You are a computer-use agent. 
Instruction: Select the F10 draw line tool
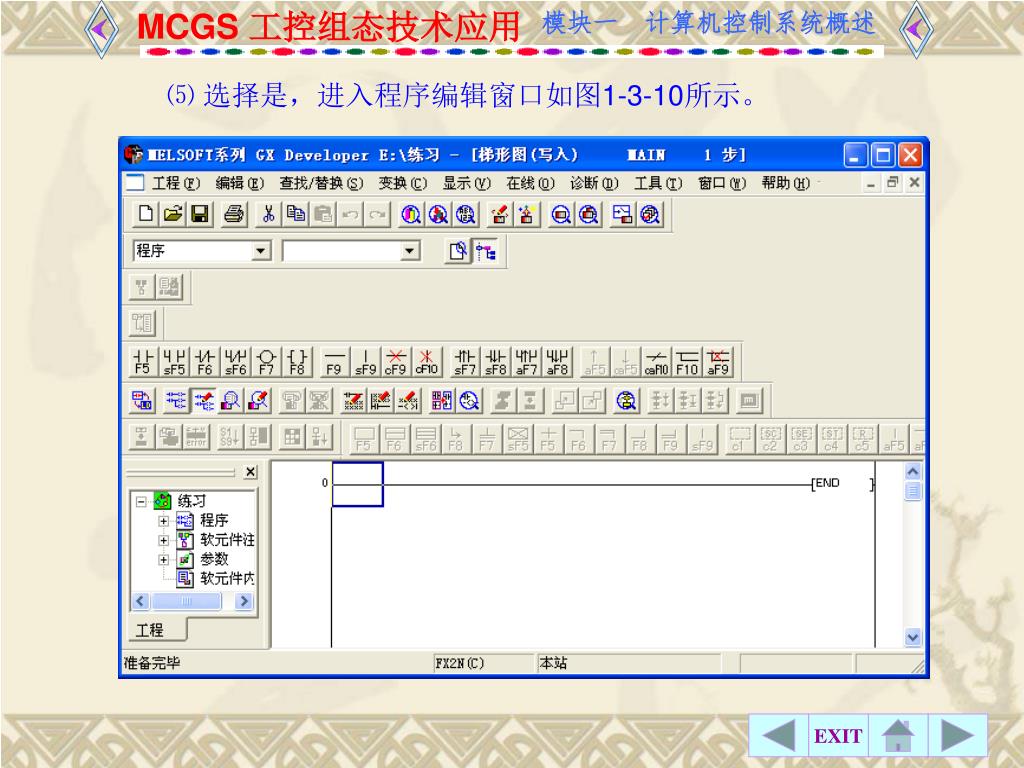[x=687, y=362]
